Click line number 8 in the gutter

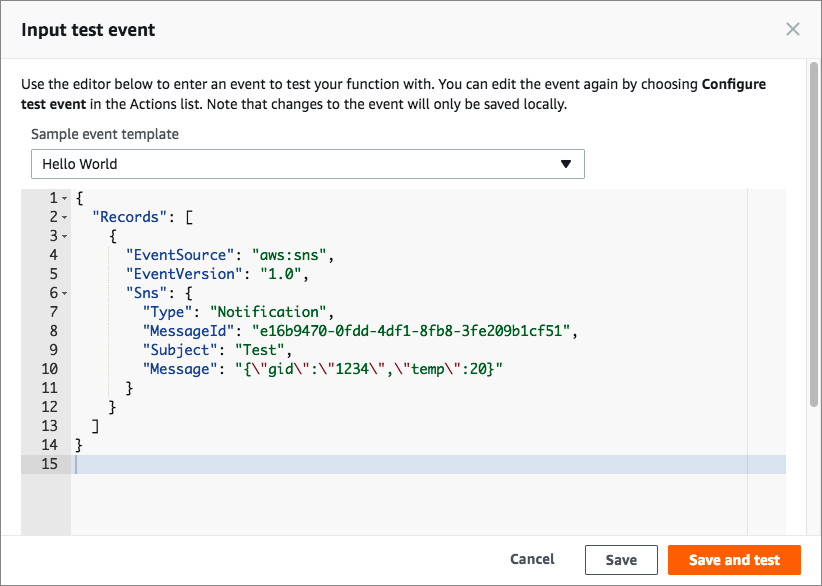tap(52, 331)
